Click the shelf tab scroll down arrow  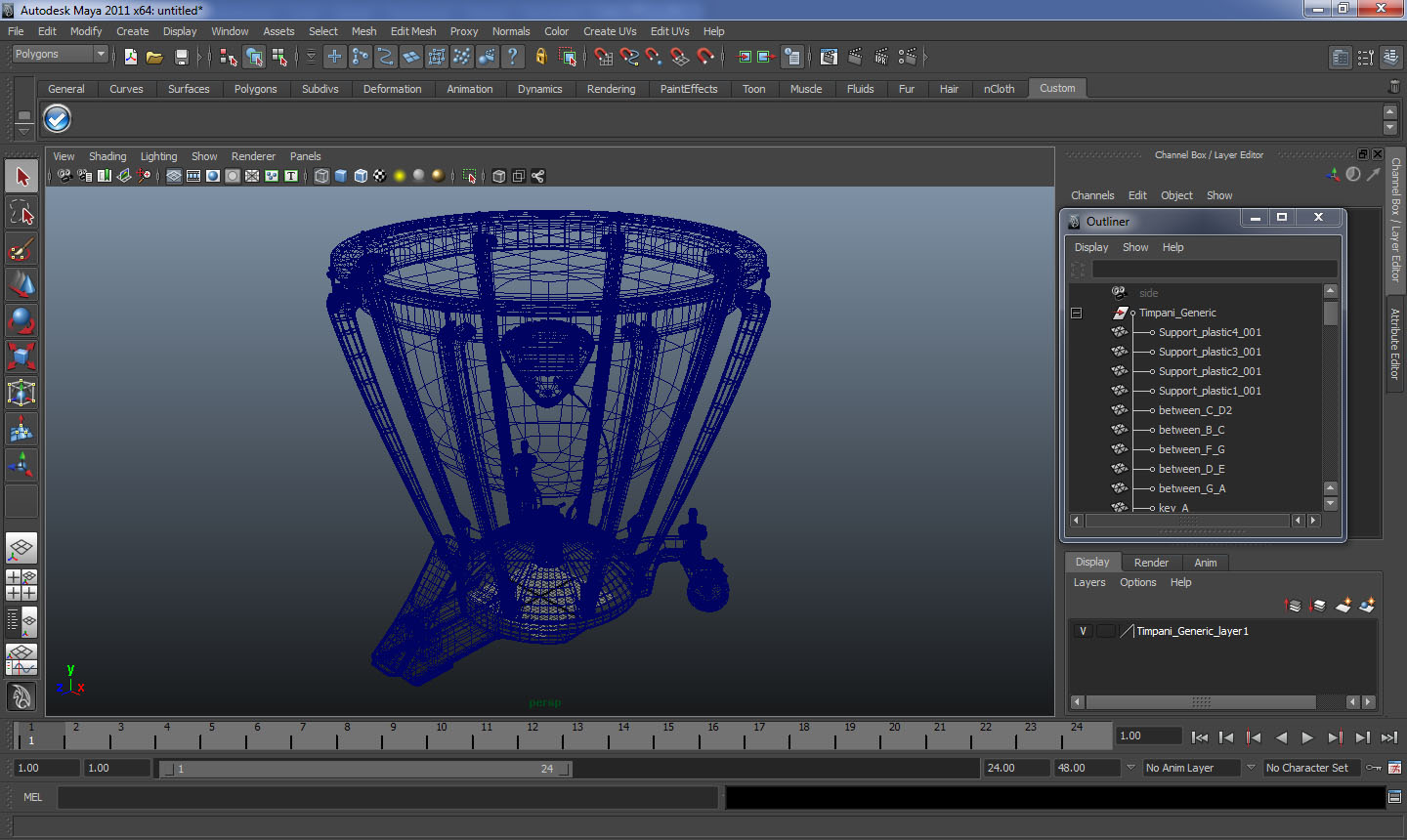point(1390,129)
